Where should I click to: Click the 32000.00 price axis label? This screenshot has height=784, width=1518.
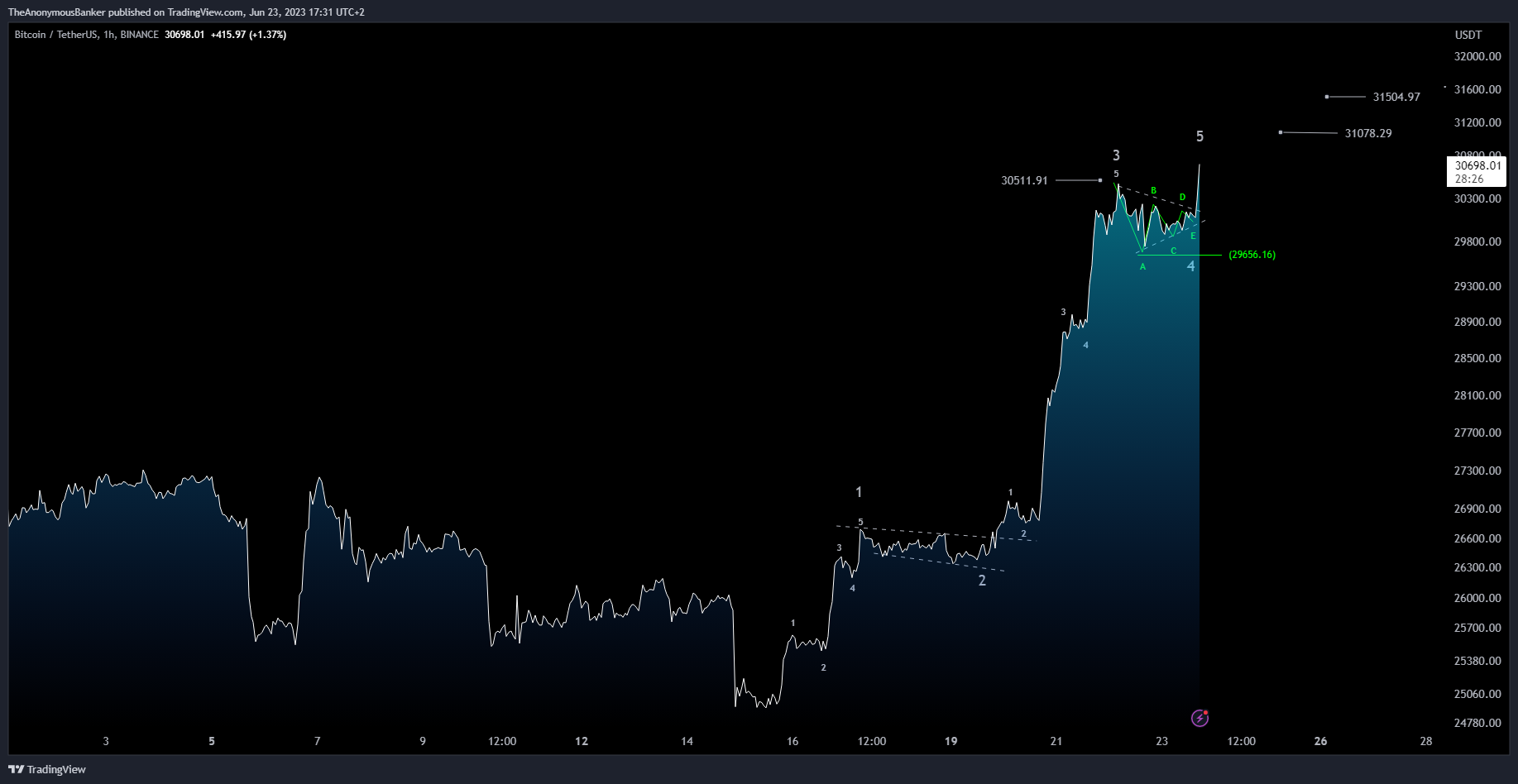[x=1477, y=56]
